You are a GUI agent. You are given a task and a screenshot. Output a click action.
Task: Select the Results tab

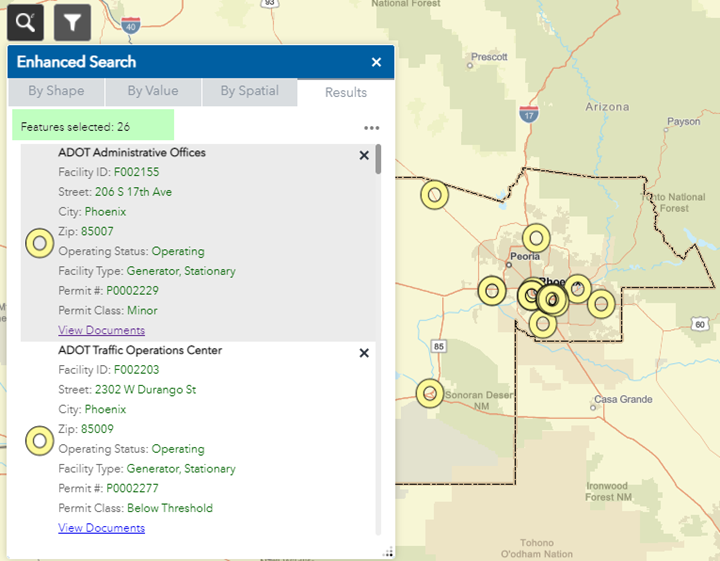(346, 92)
